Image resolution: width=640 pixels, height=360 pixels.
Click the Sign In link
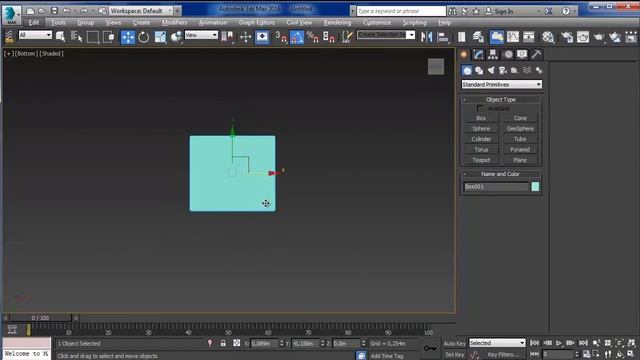click(504, 11)
